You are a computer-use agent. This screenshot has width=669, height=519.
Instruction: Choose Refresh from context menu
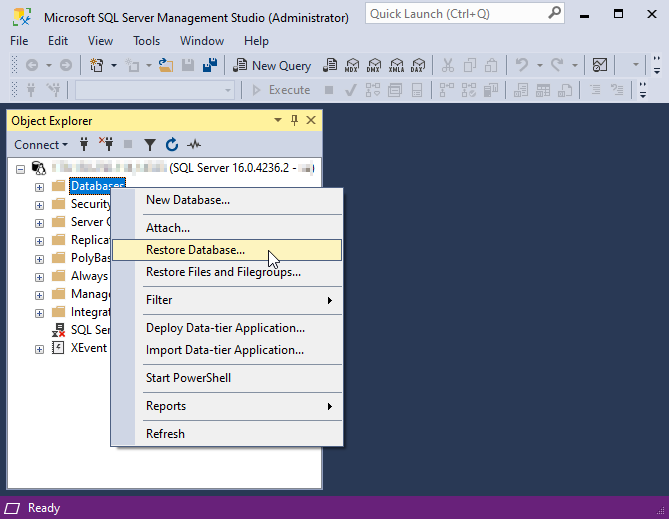[227, 434]
